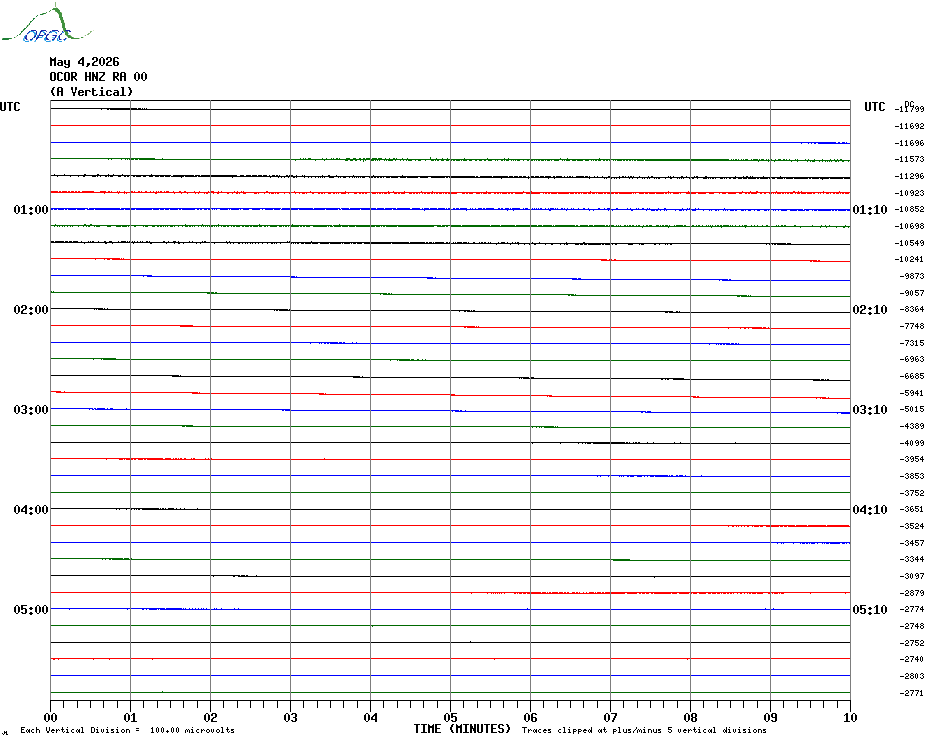The image size is (930, 744).
Task: Click the TIME (MINUTES) axis title
Action: [x=462, y=729]
